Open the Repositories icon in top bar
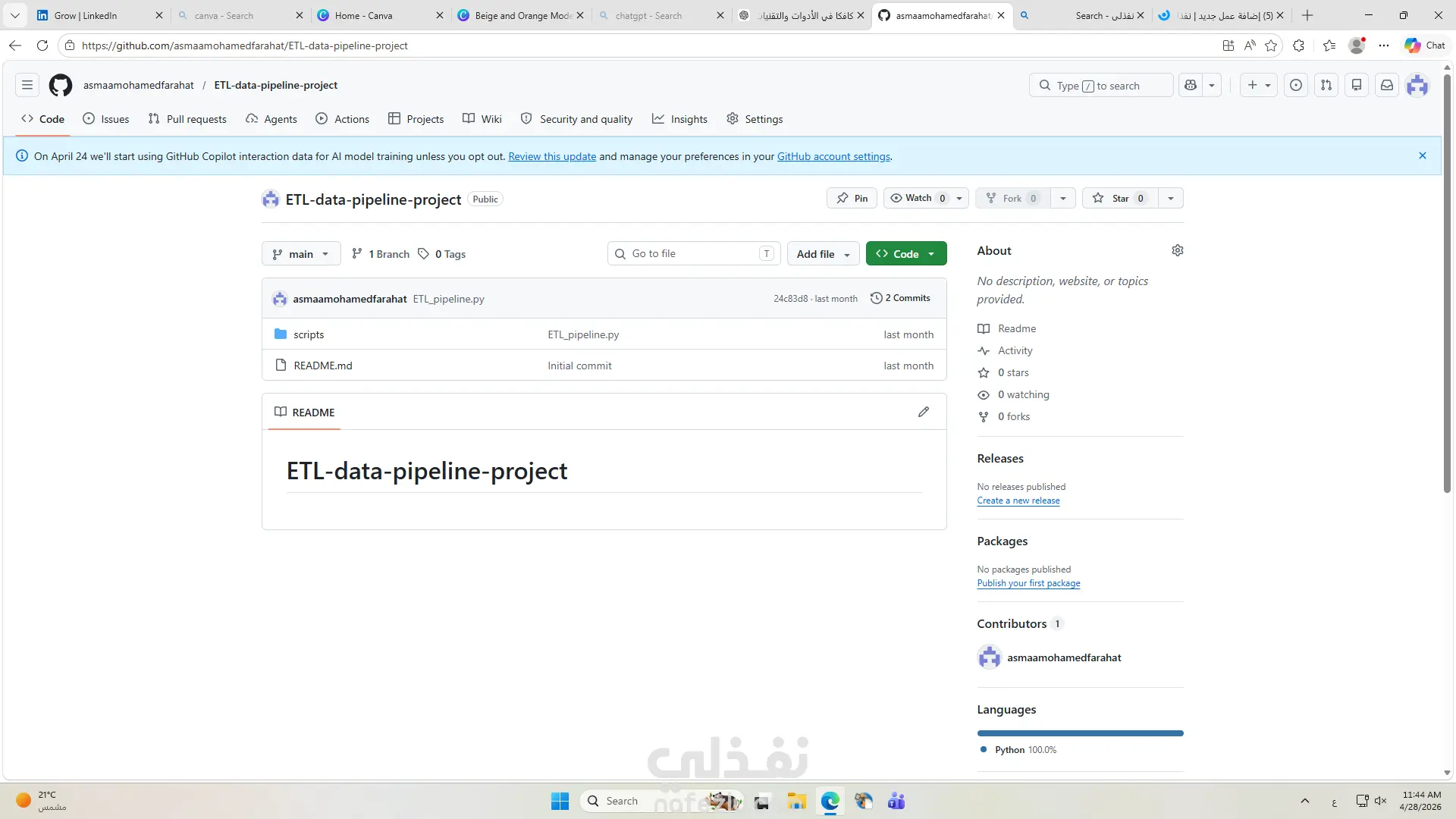 click(1357, 85)
